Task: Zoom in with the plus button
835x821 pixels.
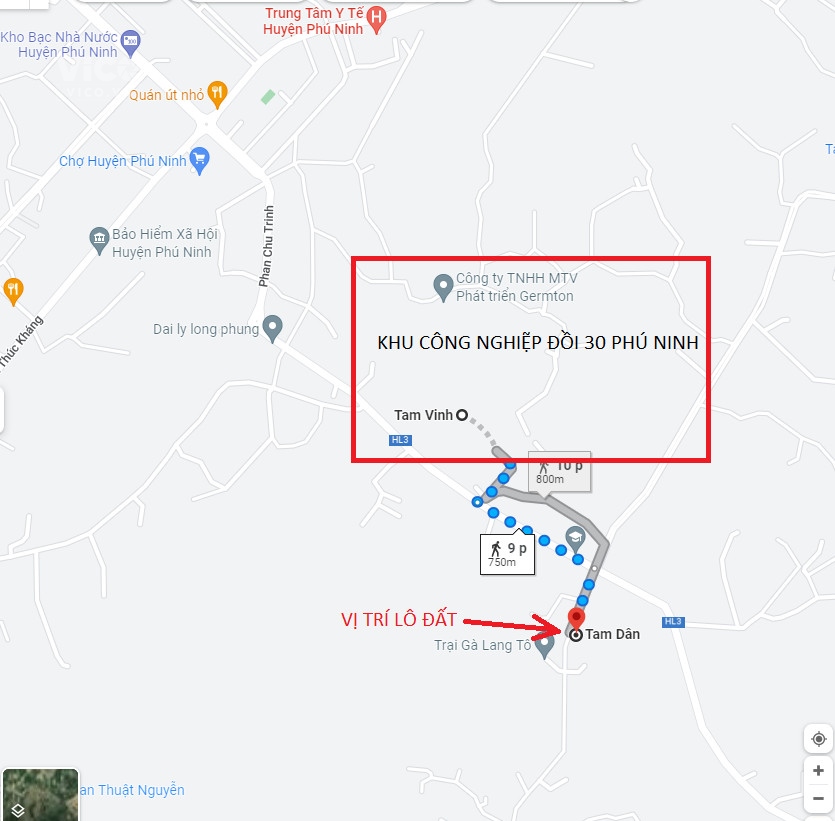Action: tap(818, 770)
